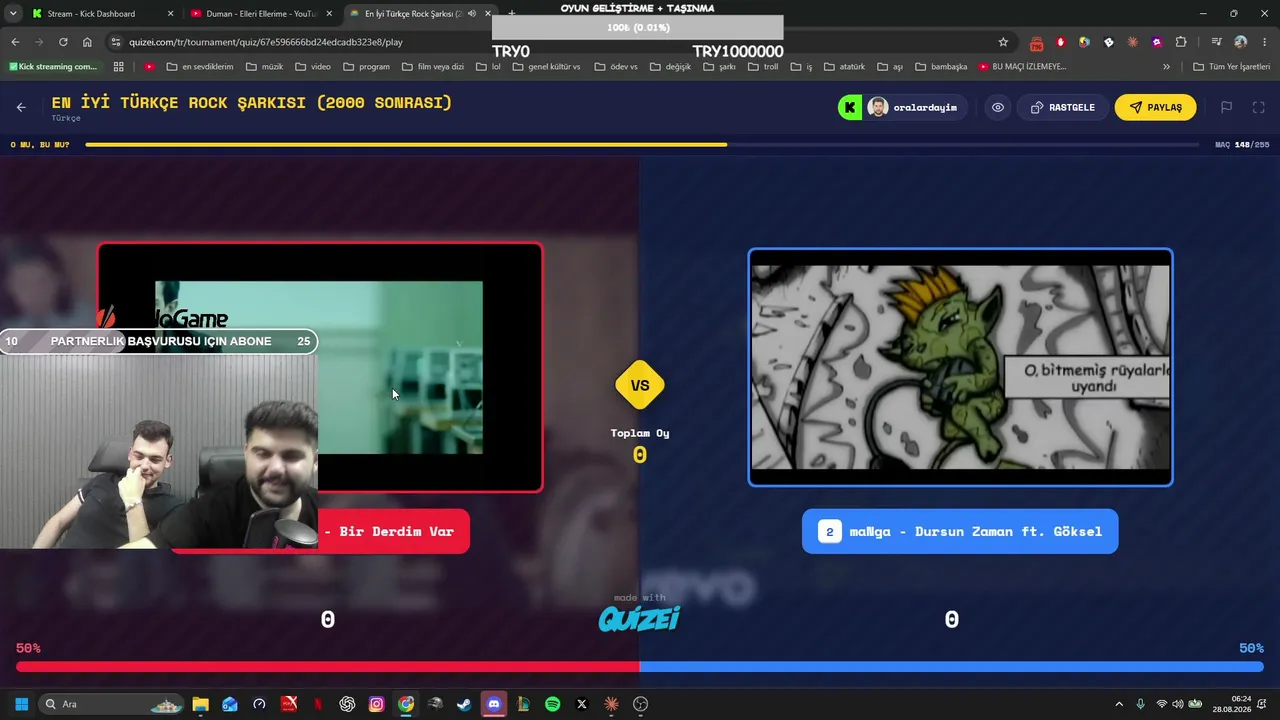The width and height of the screenshot is (1280, 720).
Task: Click the RASTGELE random button
Action: 1062,107
